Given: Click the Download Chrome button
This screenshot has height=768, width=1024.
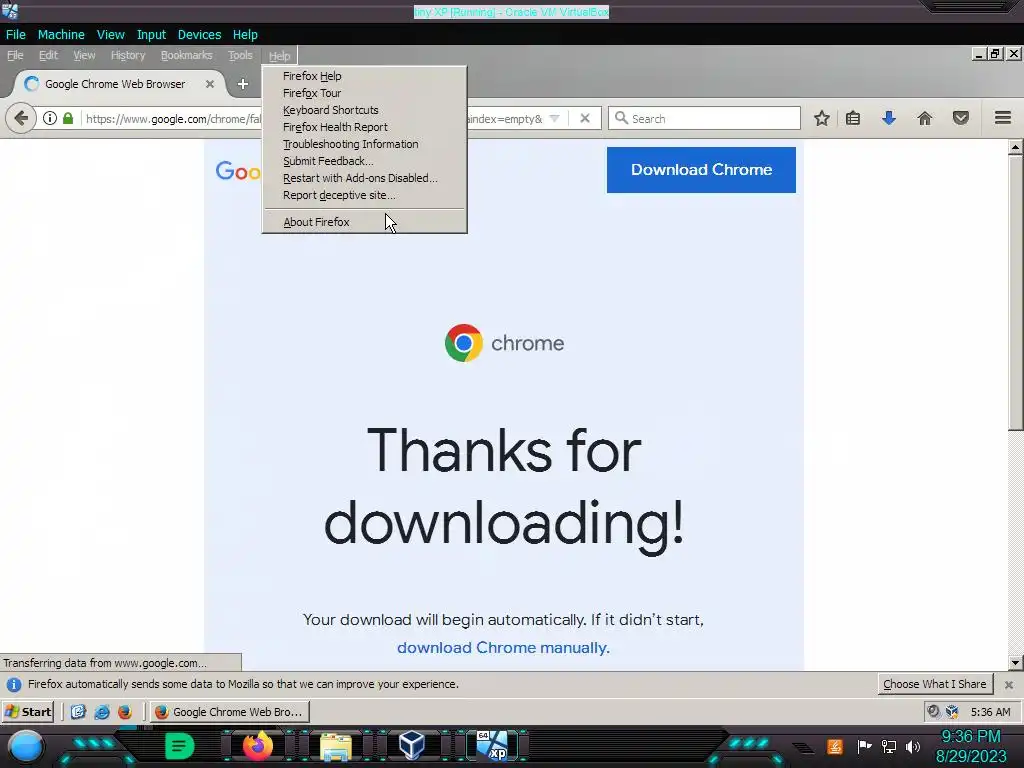Looking at the screenshot, I should click(701, 170).
